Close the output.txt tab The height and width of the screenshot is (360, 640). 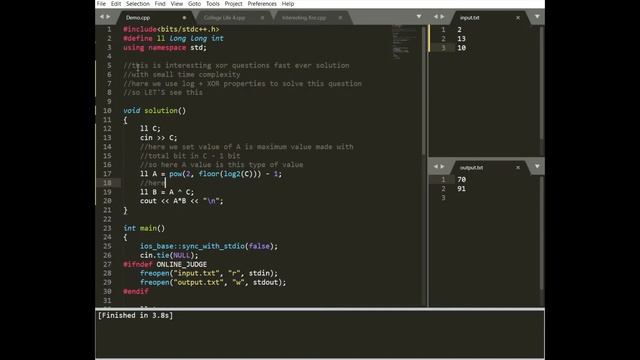pyautogui.click(x=518, y=167)
